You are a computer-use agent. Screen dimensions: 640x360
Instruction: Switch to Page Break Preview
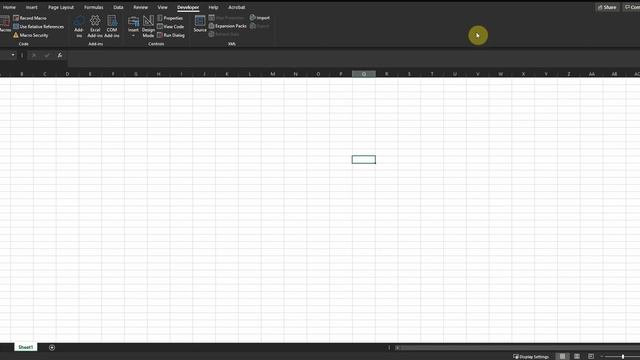(591, 356)
